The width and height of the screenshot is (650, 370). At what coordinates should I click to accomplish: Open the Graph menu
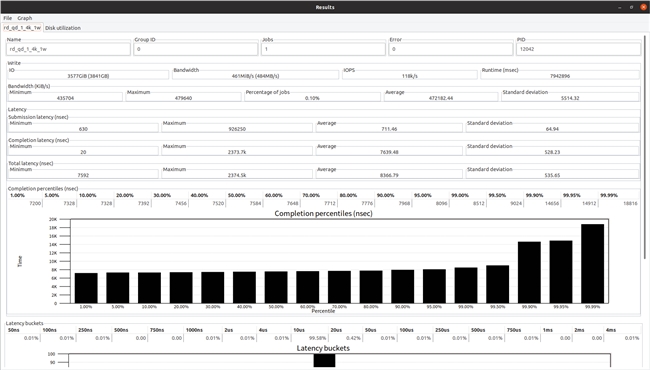coord(24,18)
